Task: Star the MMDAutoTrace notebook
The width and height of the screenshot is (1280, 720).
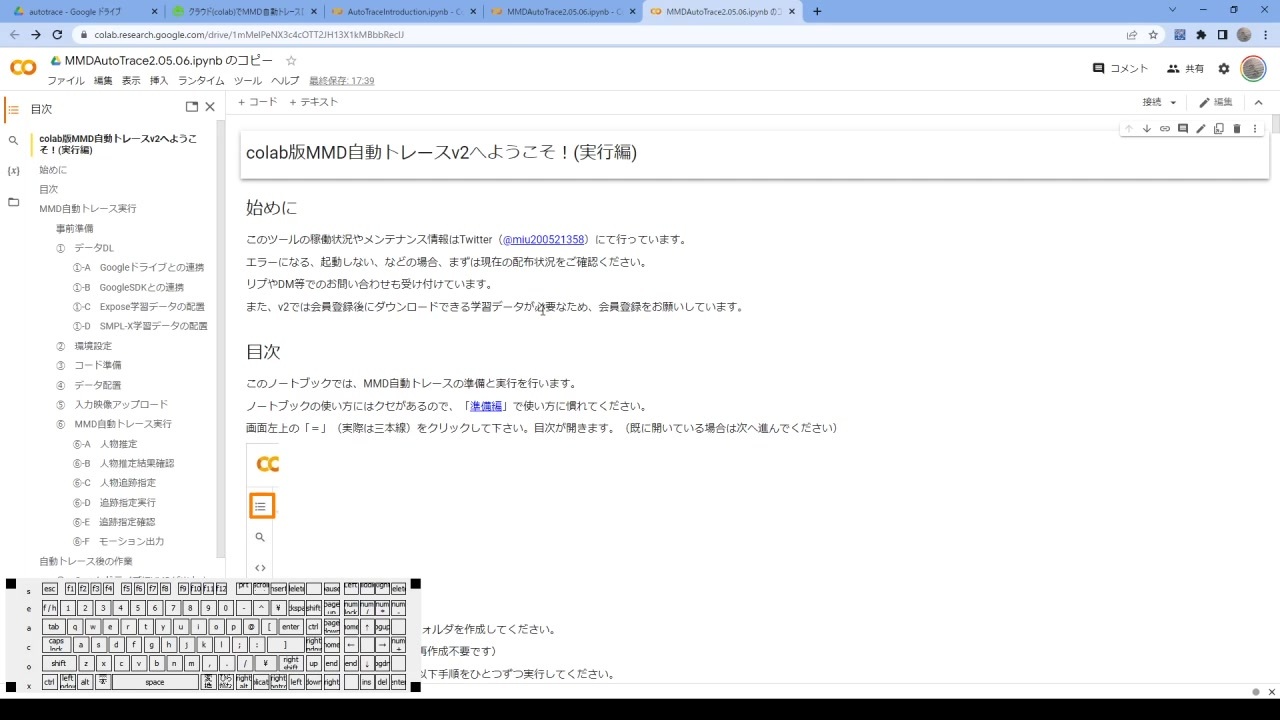Action: pos(291,61)
